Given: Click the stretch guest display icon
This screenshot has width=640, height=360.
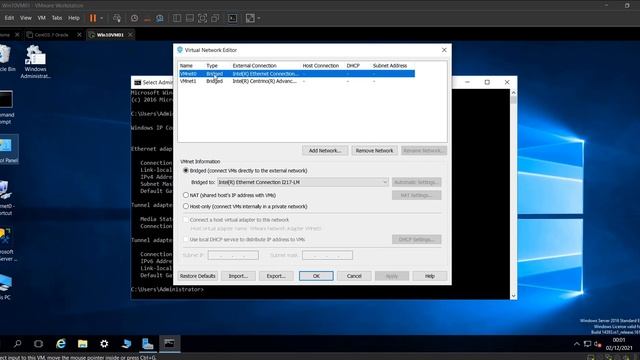Looking at the screenshot, I should [250, 18].
